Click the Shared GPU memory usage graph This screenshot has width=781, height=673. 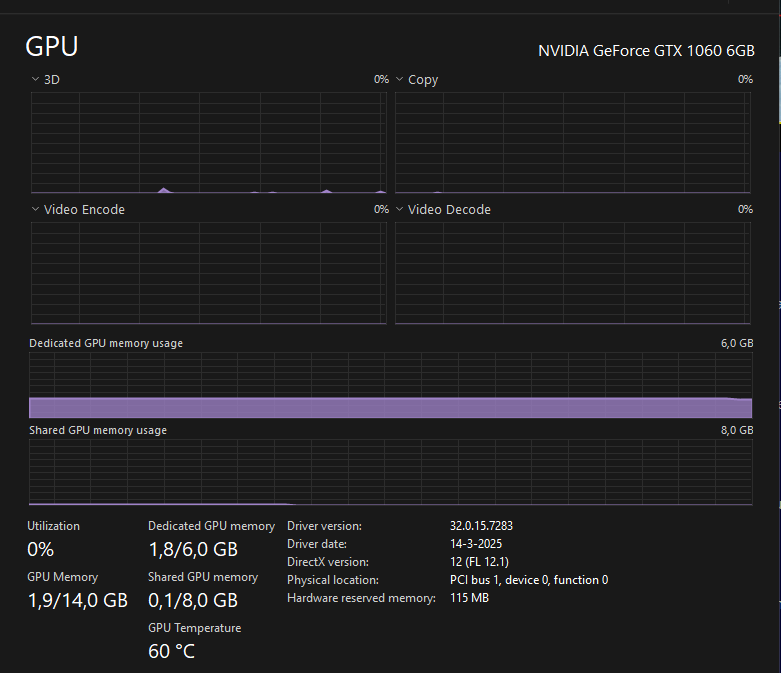coord(390,472)
